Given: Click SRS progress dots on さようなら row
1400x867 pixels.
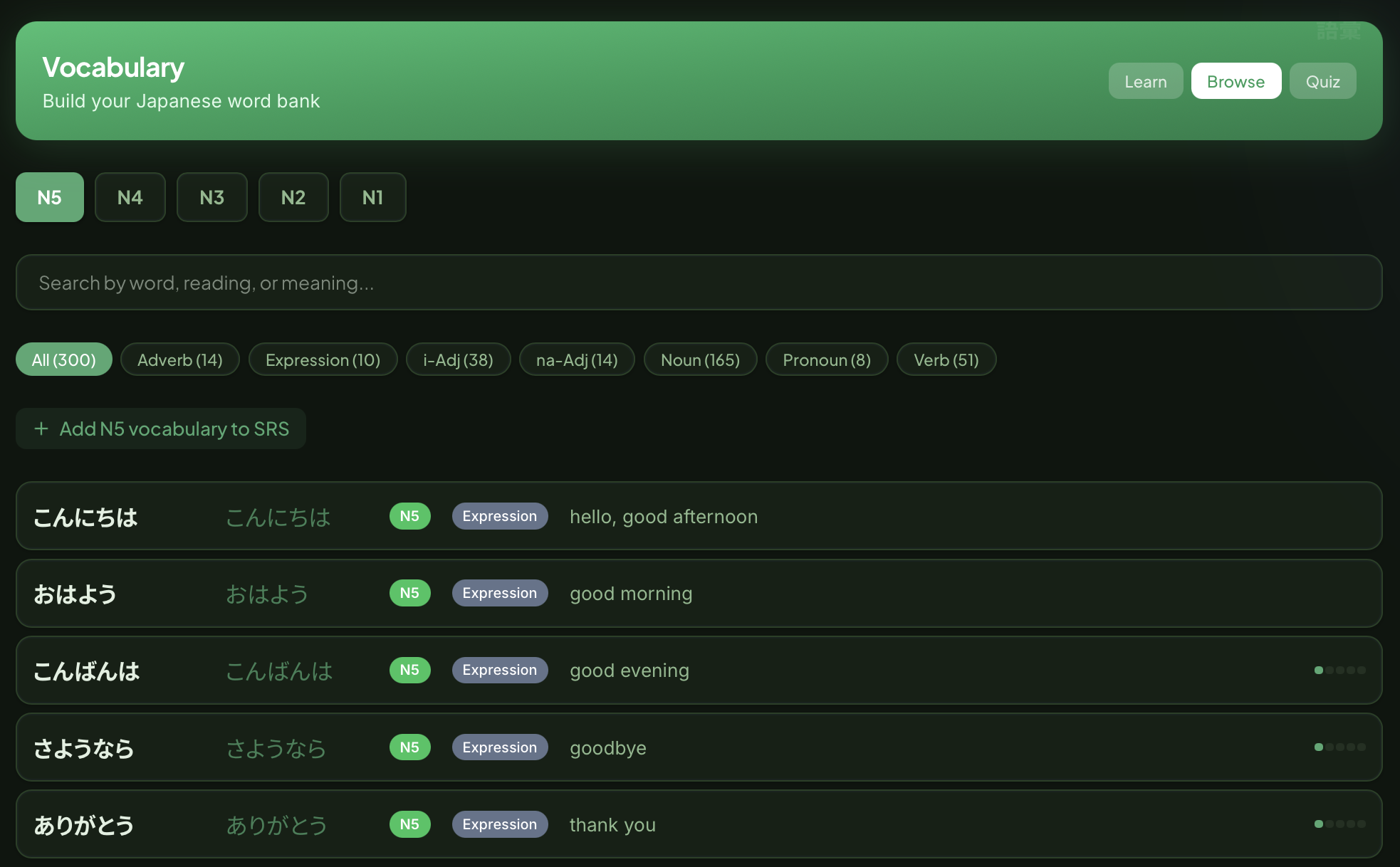Looking at the screenshot, I should pos(1339,747).
